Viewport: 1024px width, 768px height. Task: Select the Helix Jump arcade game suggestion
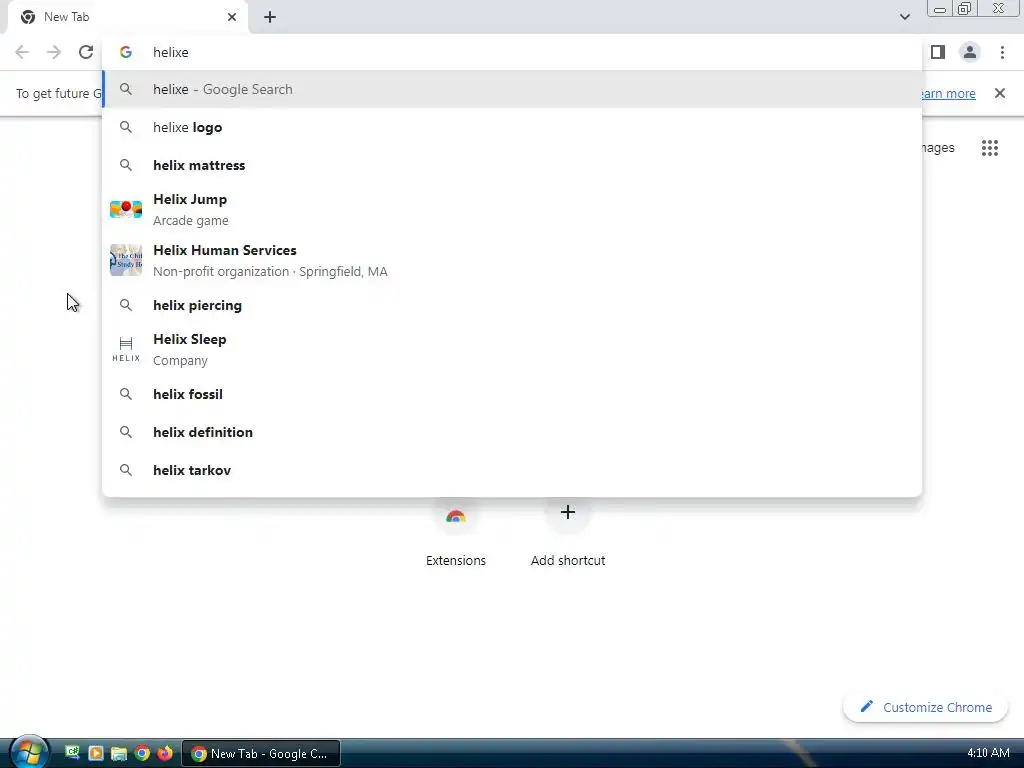coord(512,209)
